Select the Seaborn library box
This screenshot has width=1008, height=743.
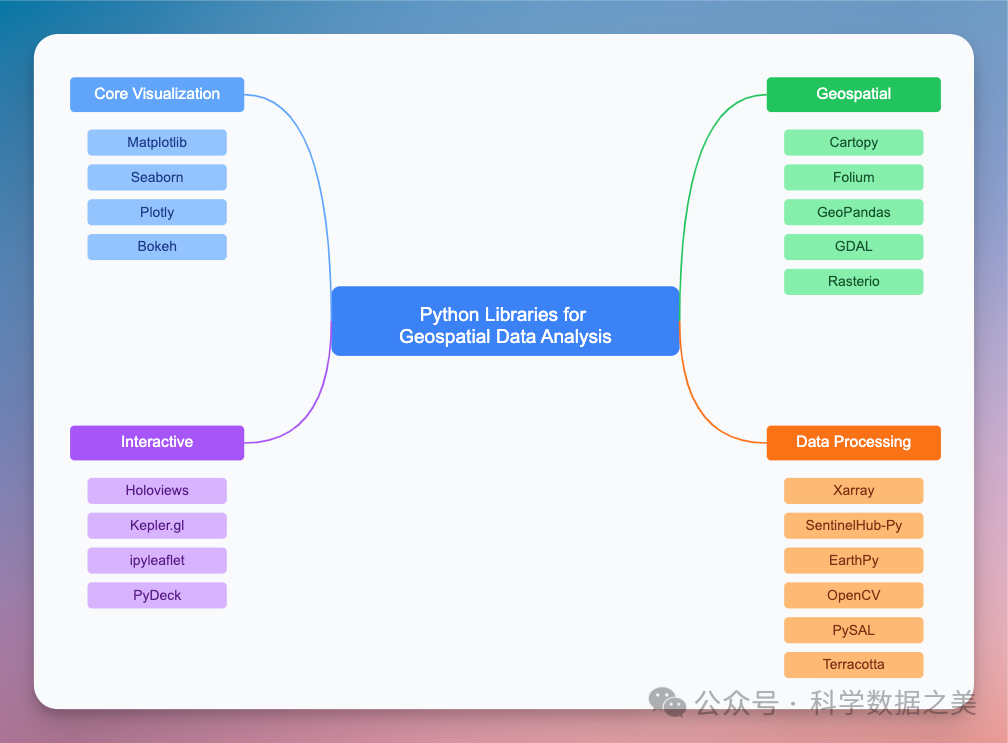tap(157, 177)
